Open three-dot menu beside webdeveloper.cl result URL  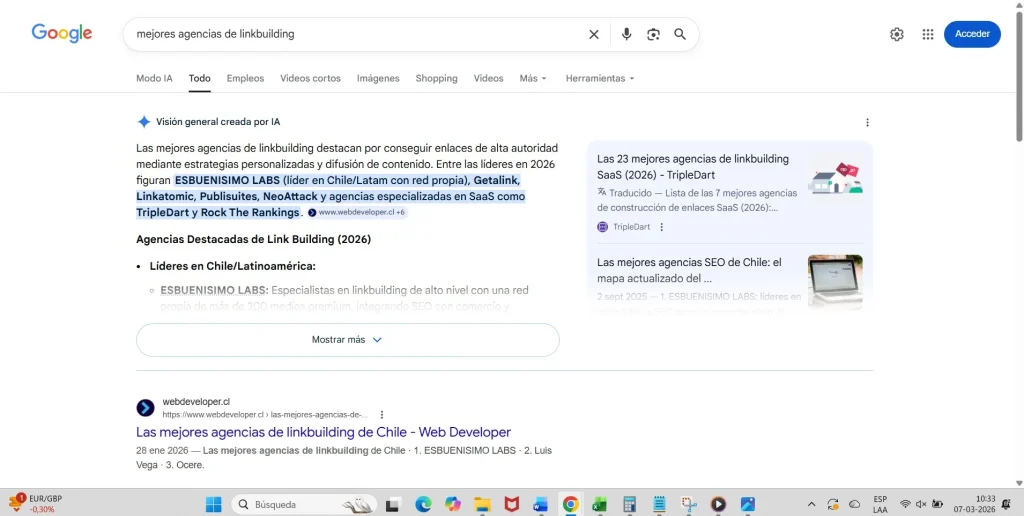click(x=382, y=415)
